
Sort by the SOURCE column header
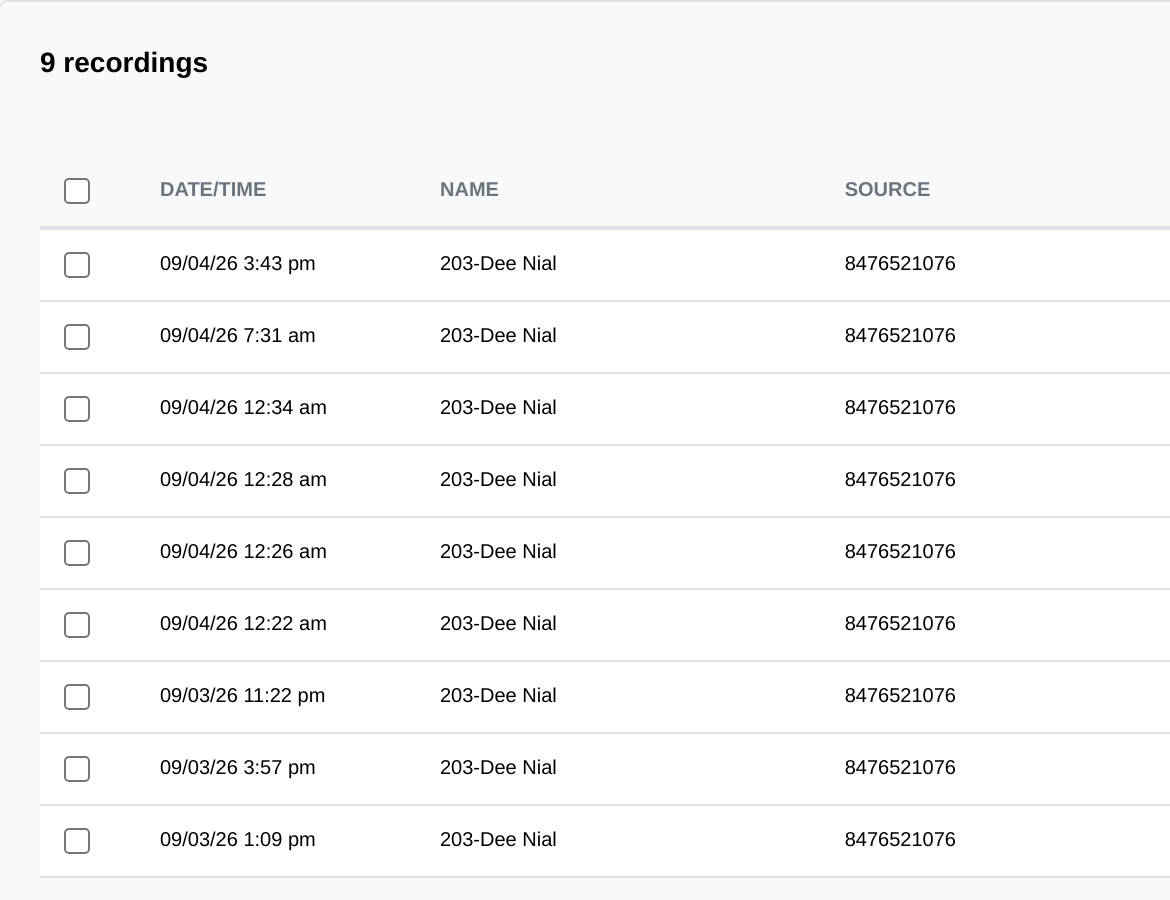tap(887, 190)
